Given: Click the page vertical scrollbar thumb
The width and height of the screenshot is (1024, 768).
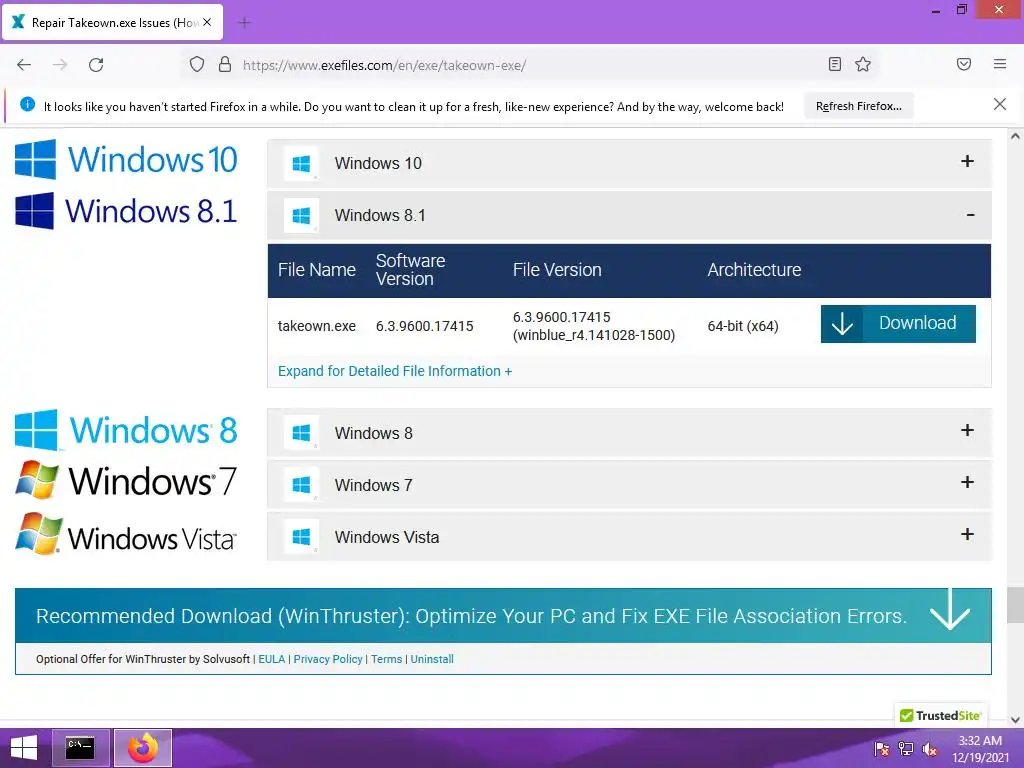Looking at the screenshot, I should 1015,605.
